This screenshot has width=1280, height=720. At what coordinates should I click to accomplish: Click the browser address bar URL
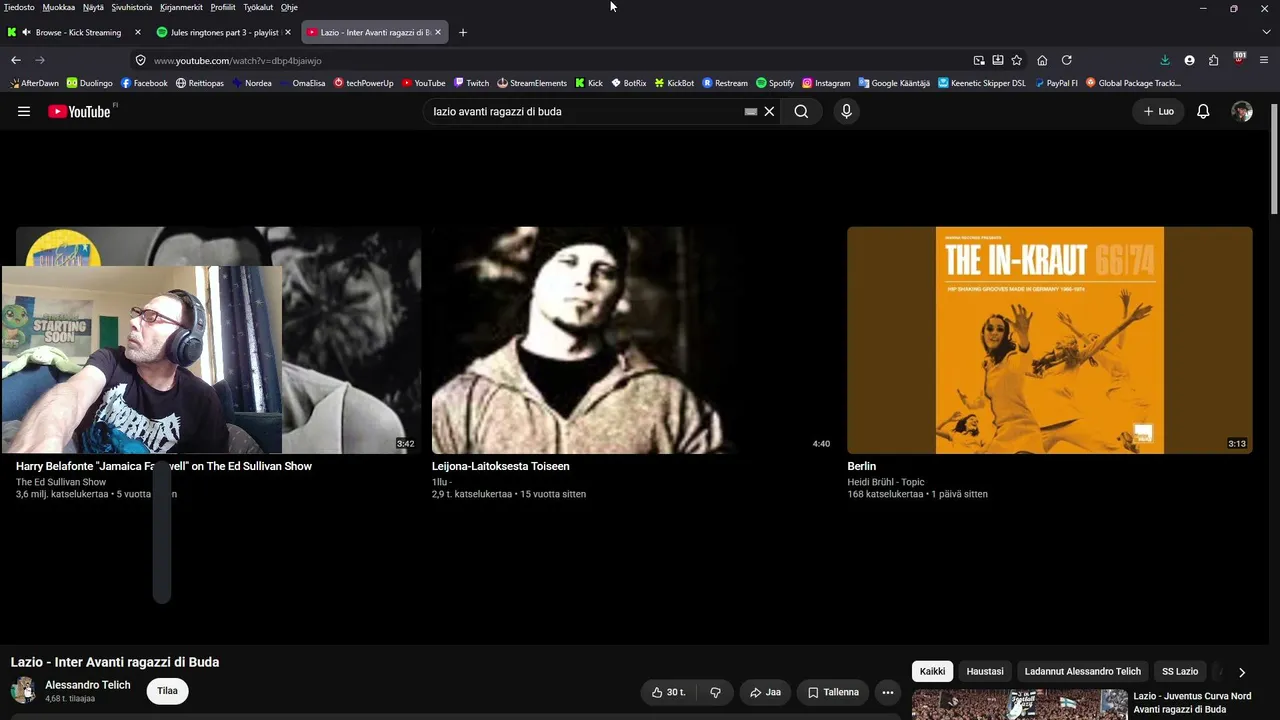(238, 60)
